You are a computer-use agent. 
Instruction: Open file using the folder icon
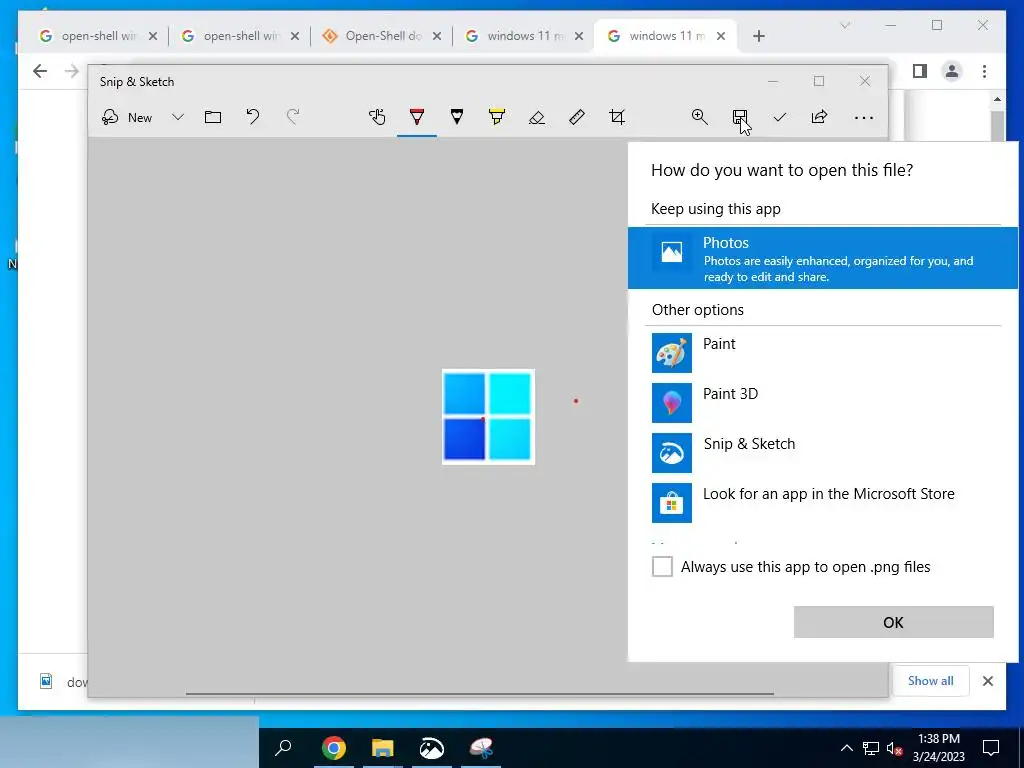click(213, 118)
